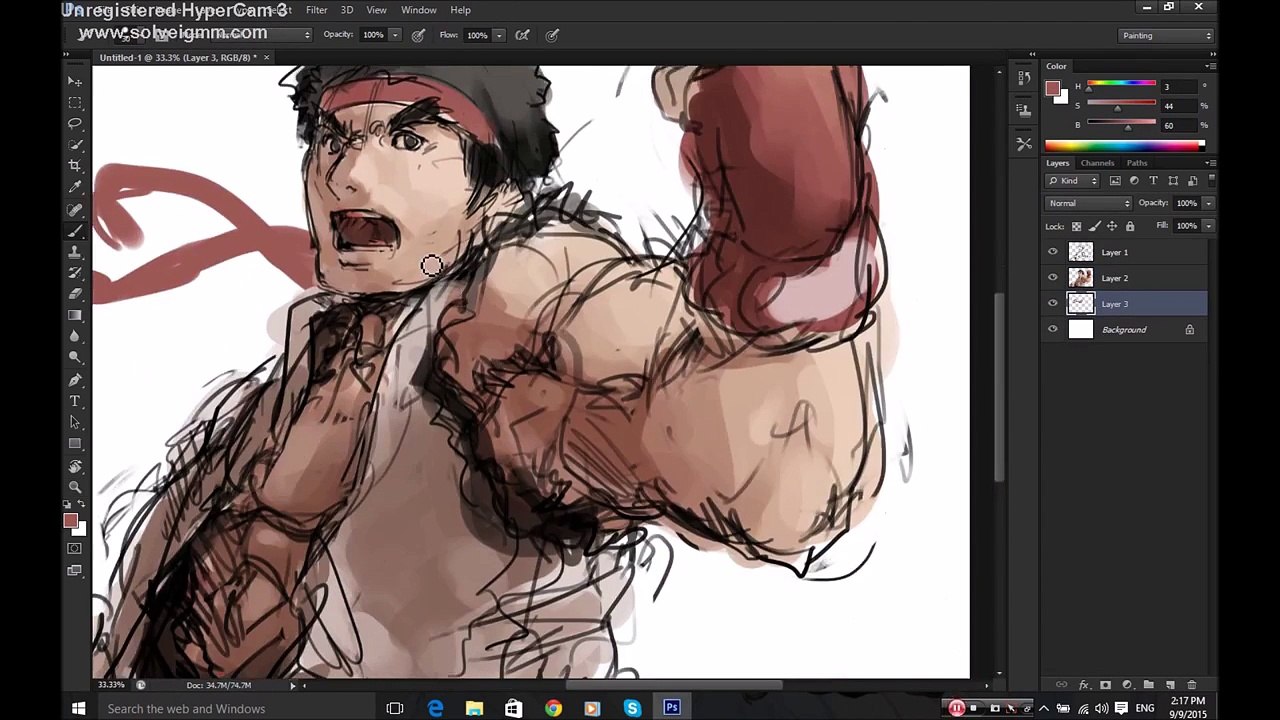Enable airbrush-style build-up in options bar
This screenshot has width=1280, height=720.
pyautogui.click(x=522, y=35)
